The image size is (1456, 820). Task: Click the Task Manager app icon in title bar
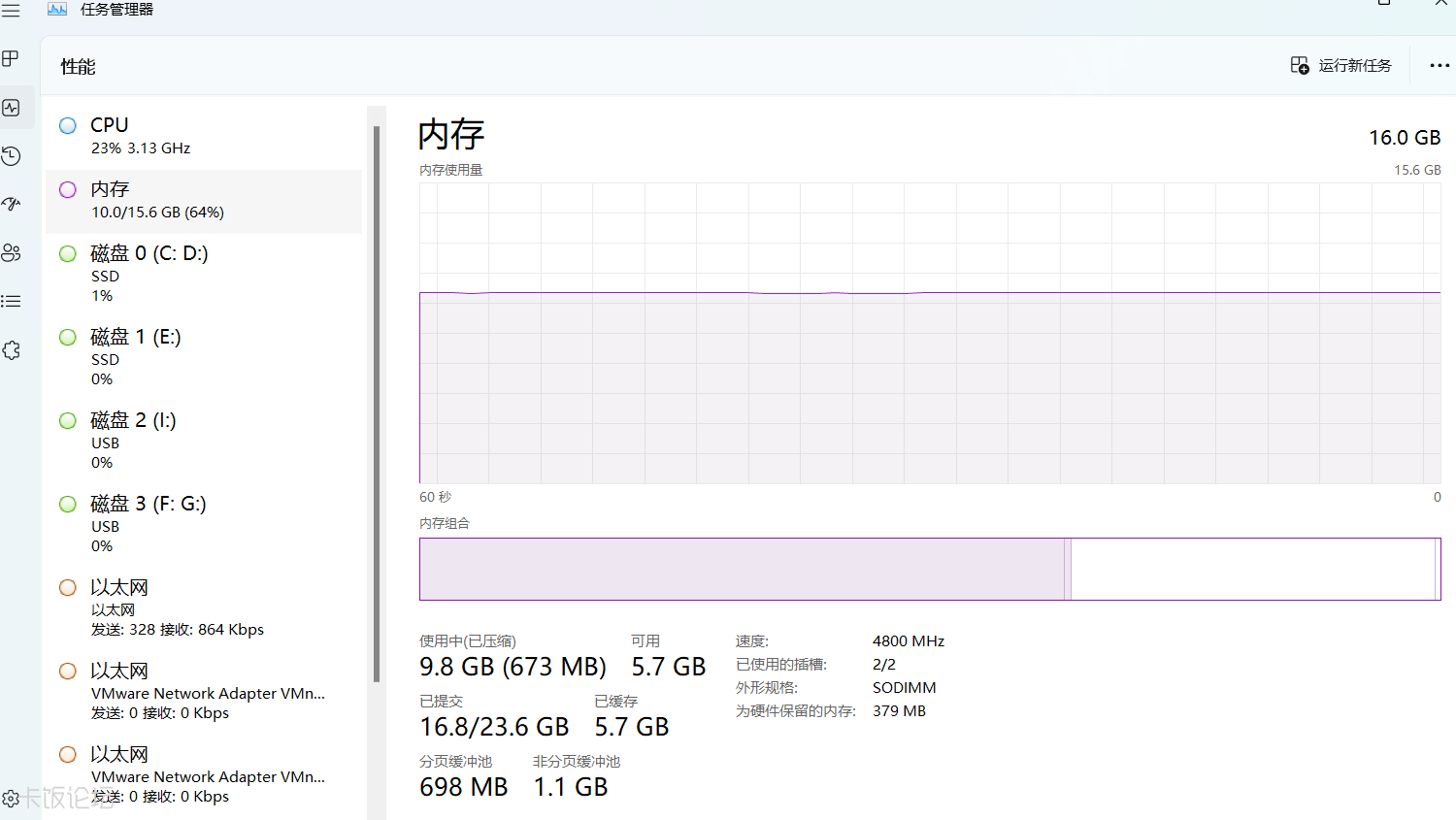click(x=57, y=9)
